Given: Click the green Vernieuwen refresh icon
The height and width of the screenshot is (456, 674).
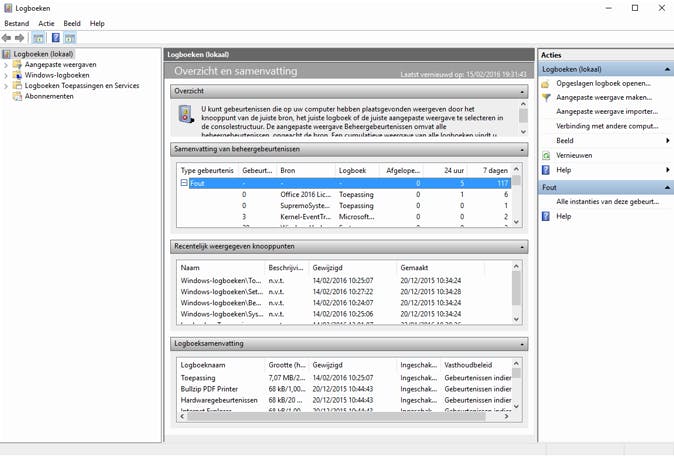Looking at the screenshot, I should 546,156.
